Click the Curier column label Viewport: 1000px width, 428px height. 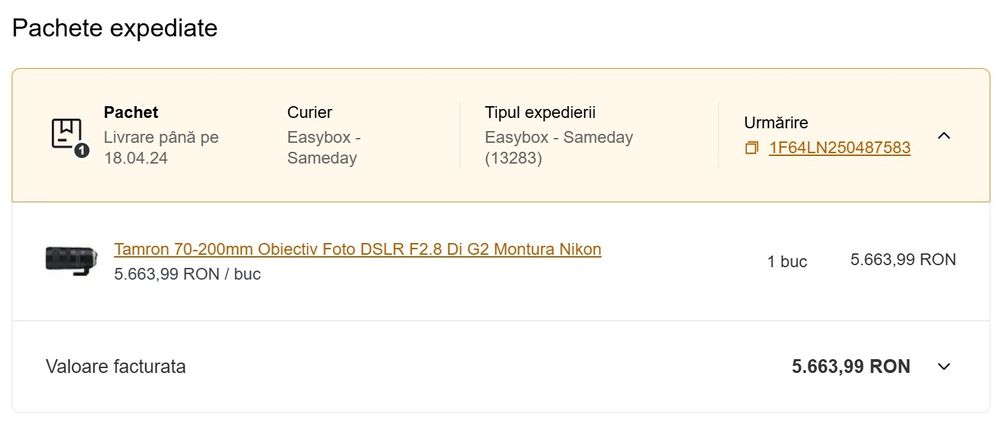pyautogui.click(x=309, y=113)
